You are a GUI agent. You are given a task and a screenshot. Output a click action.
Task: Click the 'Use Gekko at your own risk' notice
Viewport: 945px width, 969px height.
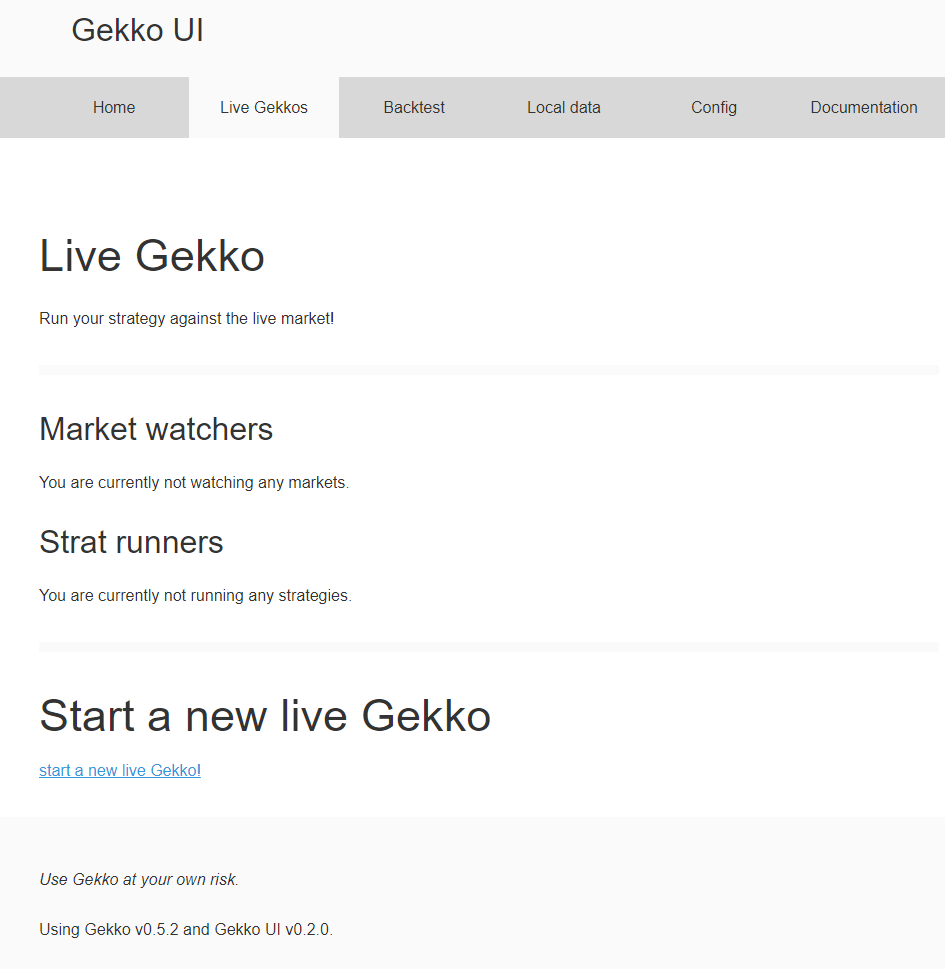(x=139, y=880)
